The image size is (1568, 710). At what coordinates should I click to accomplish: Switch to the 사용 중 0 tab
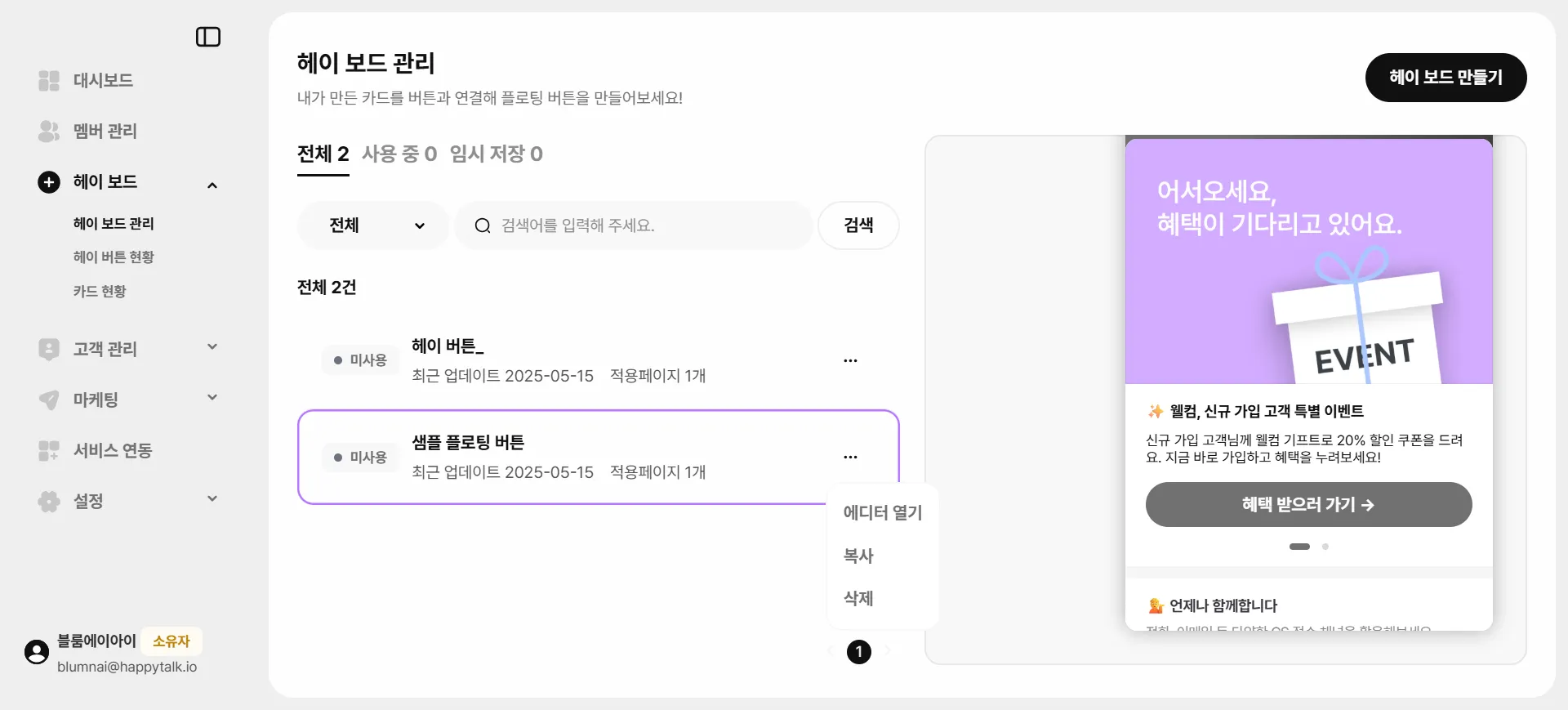[x=399, y=154]
